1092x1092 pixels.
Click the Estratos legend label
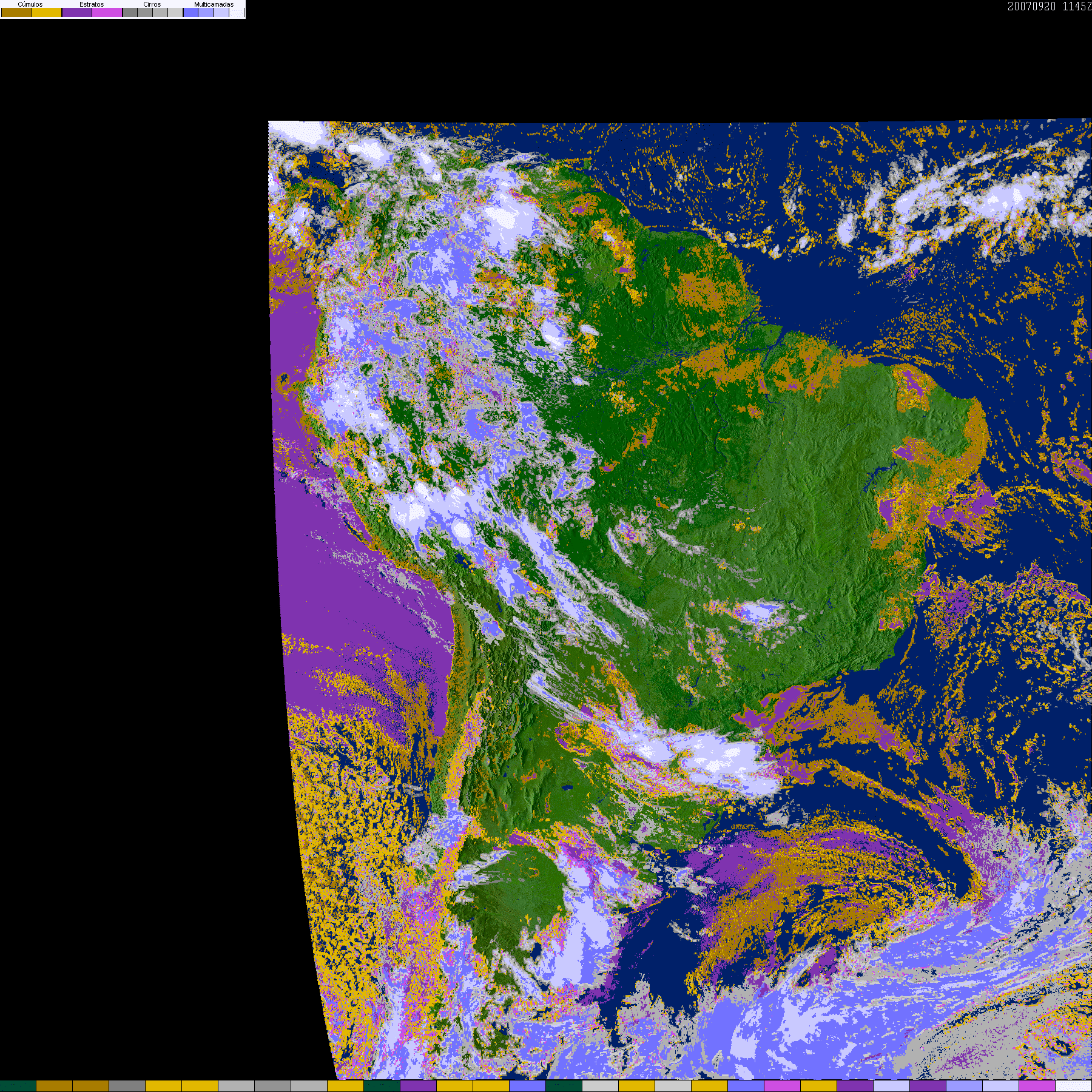point(92,4)
